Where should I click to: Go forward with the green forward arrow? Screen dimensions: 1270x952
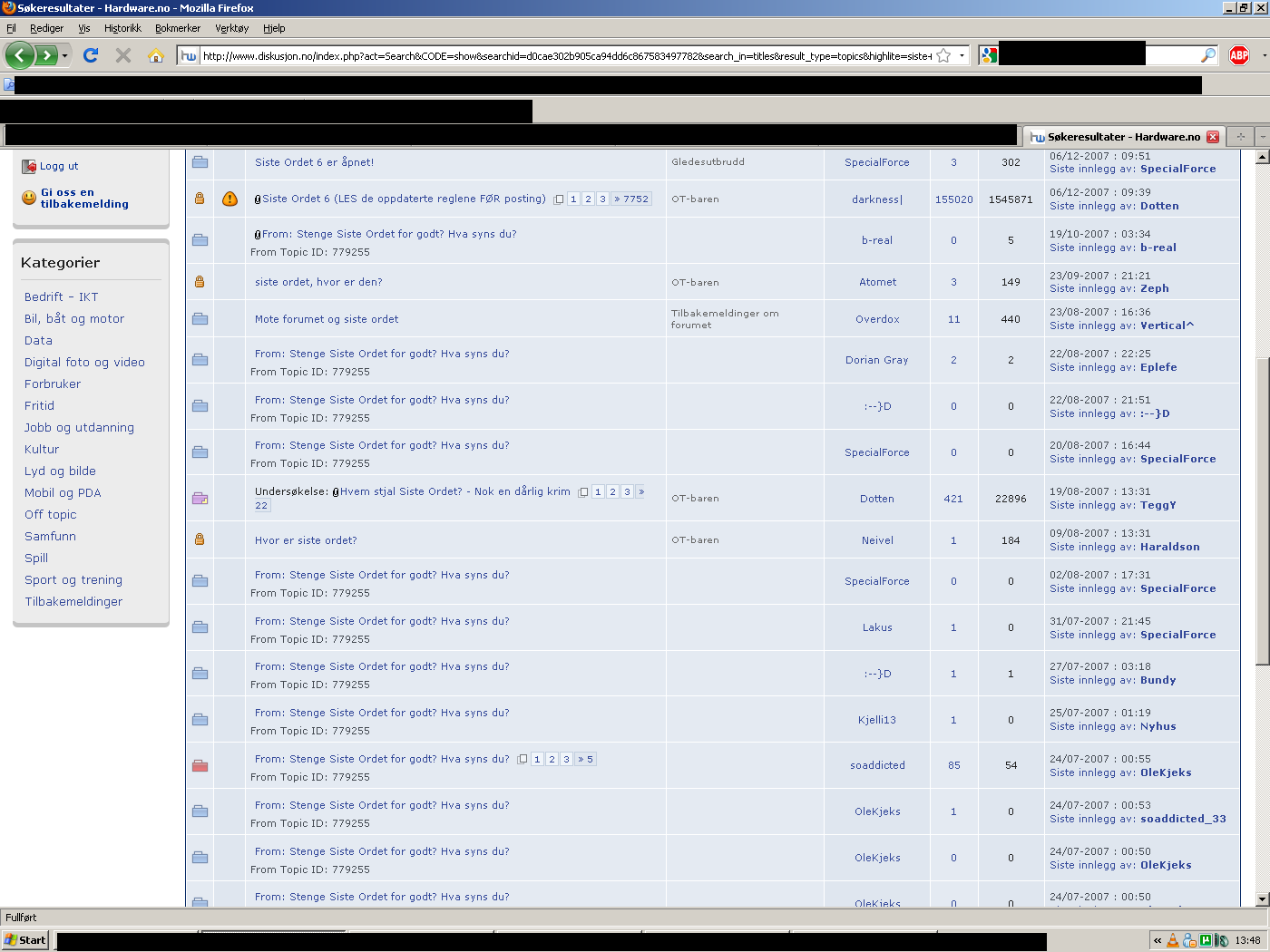46,55
